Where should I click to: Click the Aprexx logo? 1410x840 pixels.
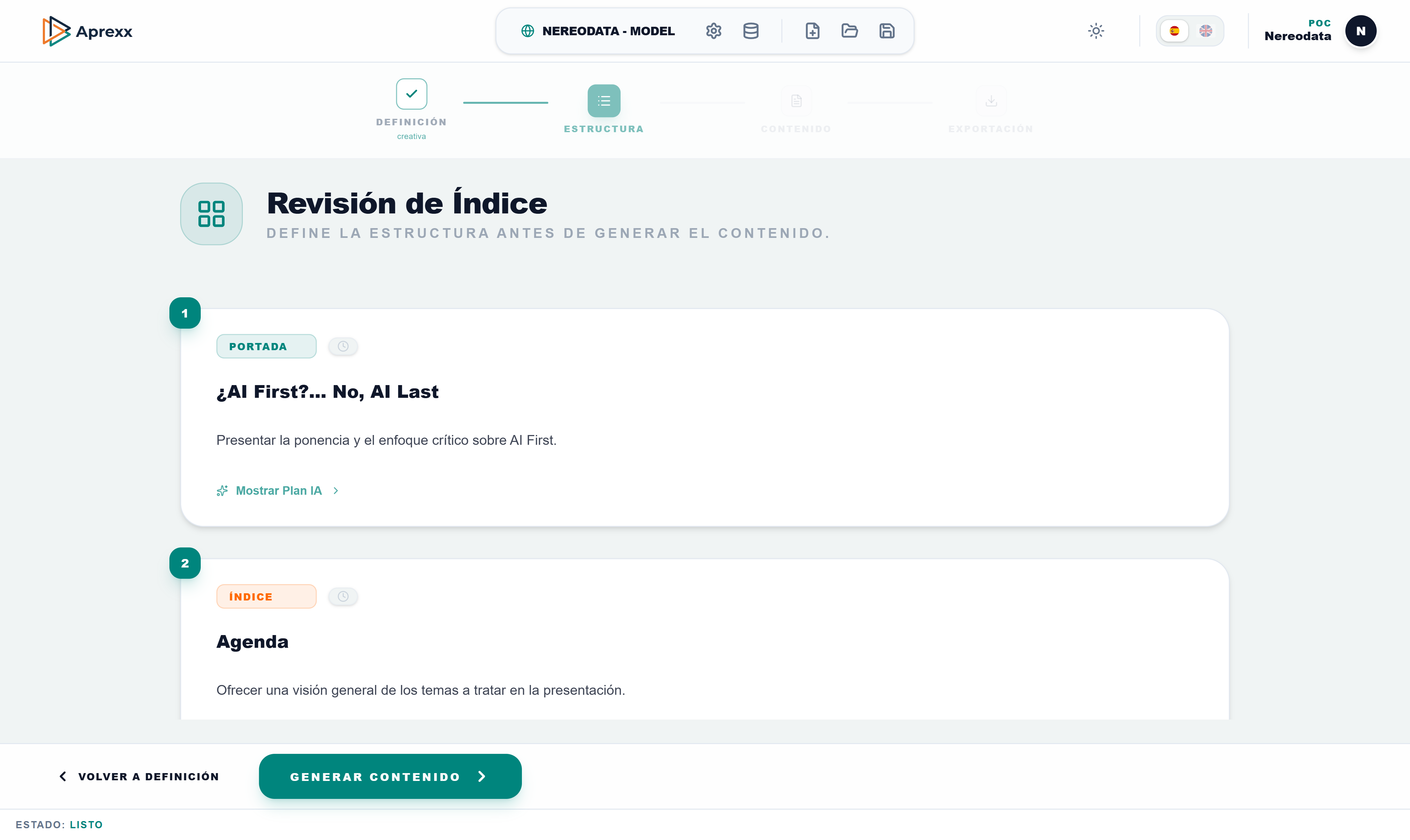[x=87, y=31]
